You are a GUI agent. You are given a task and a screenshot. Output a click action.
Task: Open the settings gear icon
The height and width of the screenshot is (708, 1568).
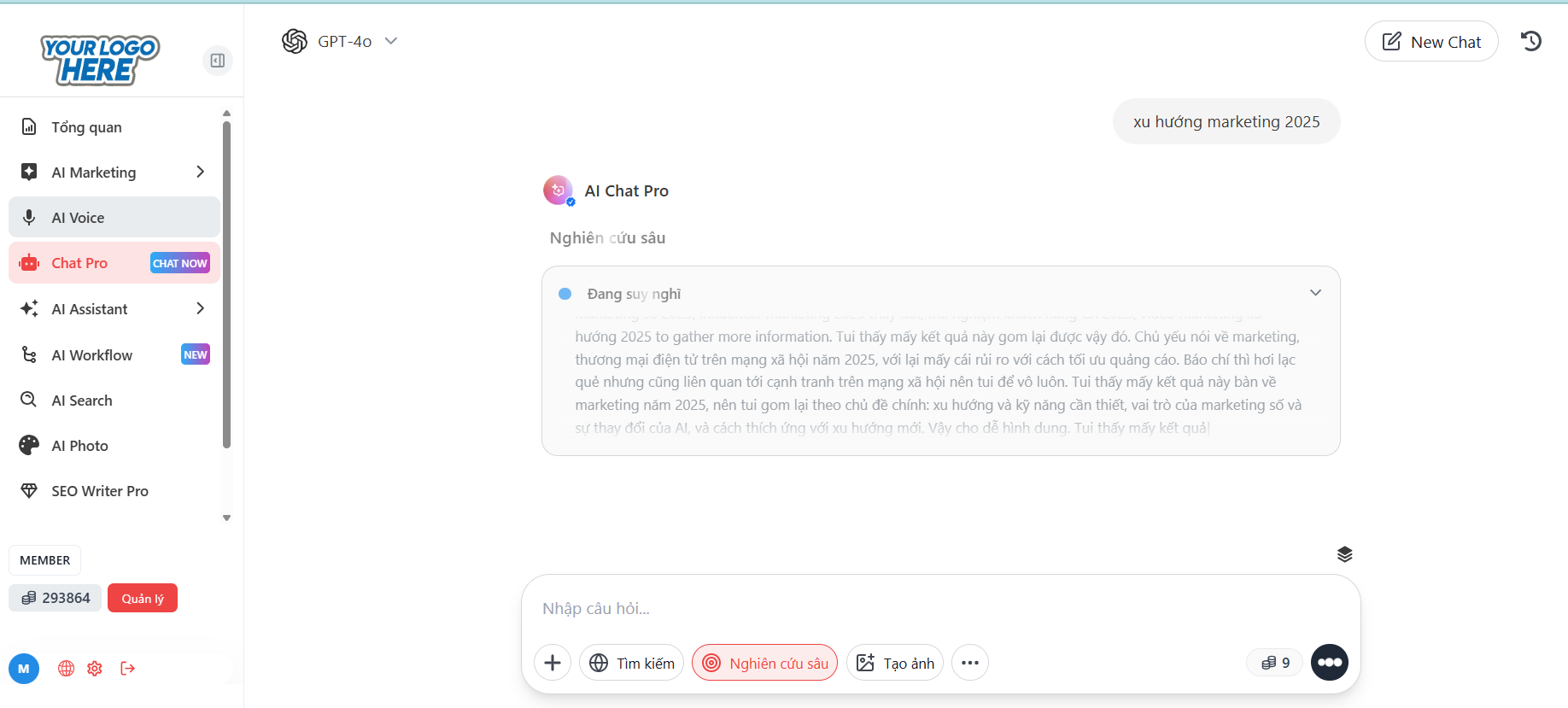pos(95,669)
